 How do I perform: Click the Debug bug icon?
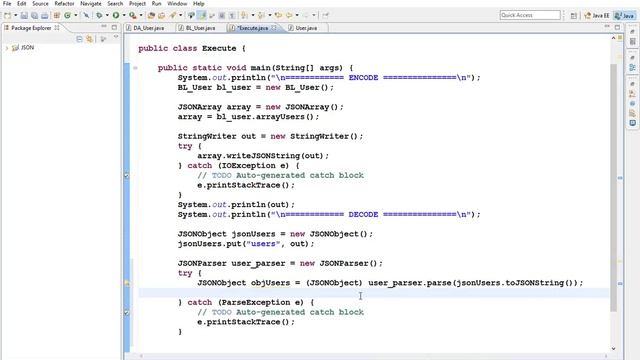[x=99, y=16]
